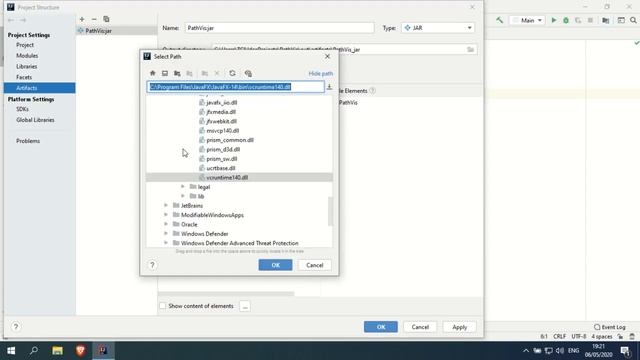The image size is (640, 360).
Task: Refresh the file tree in Select Path
Action: click(x=232, y=73)
